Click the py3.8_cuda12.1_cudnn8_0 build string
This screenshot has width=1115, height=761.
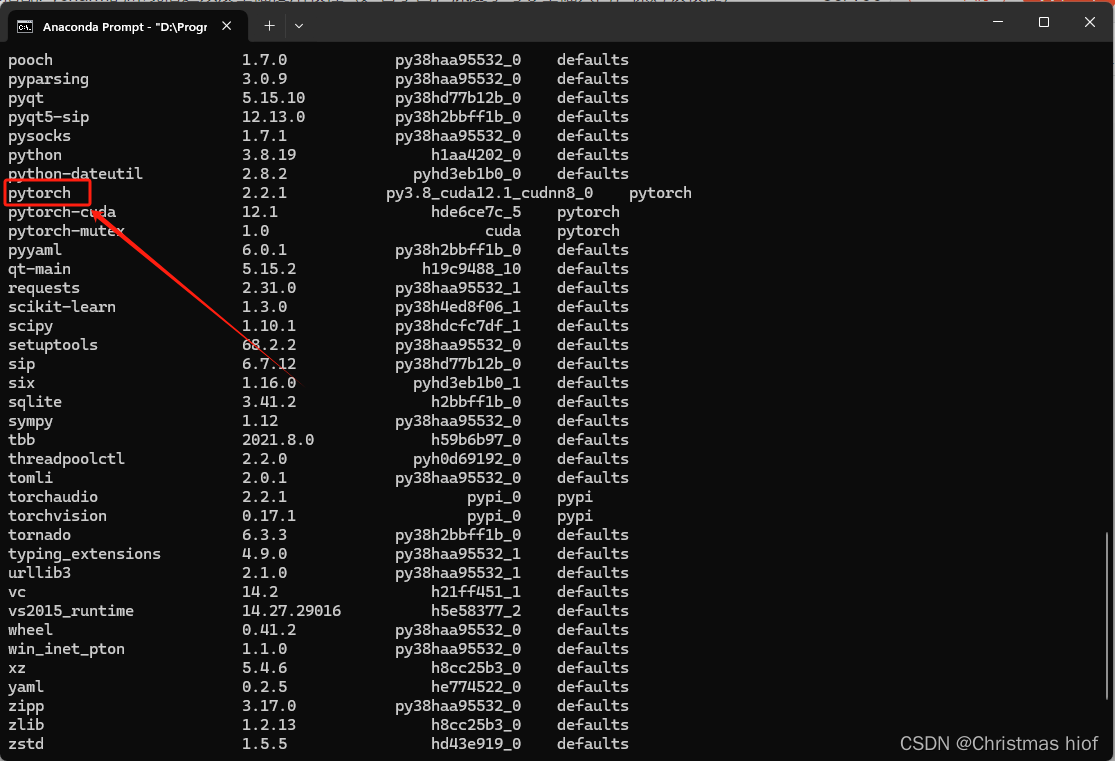click(489, 193)
